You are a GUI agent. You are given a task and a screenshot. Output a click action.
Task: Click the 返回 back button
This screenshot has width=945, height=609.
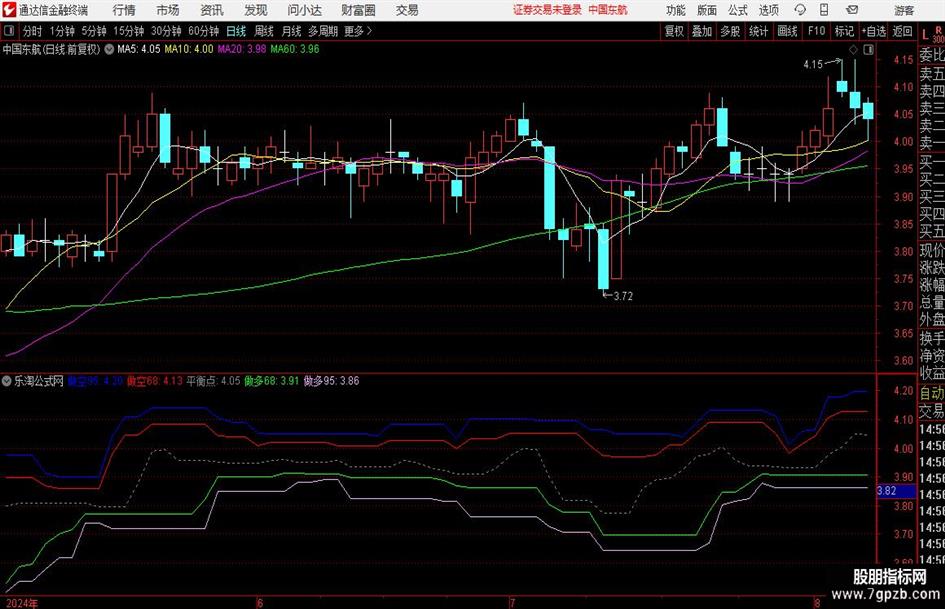coord(902,31)
